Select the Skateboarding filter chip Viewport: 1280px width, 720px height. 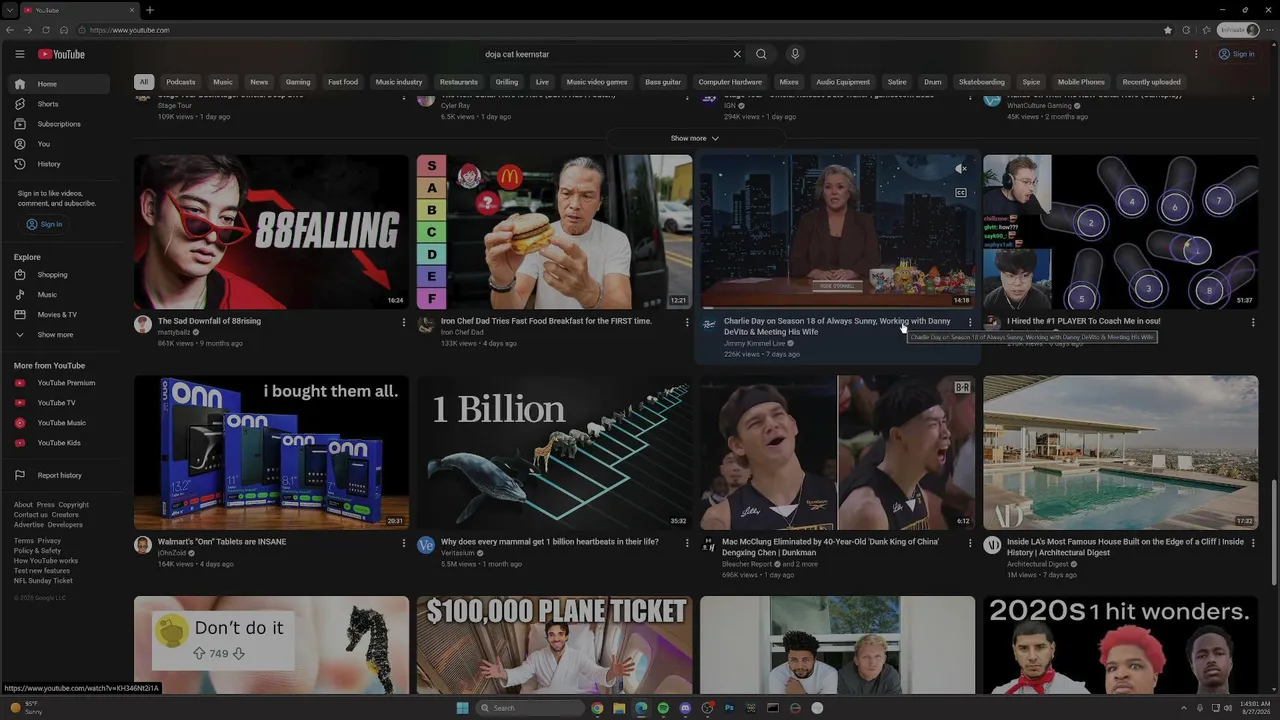point(982,82)
